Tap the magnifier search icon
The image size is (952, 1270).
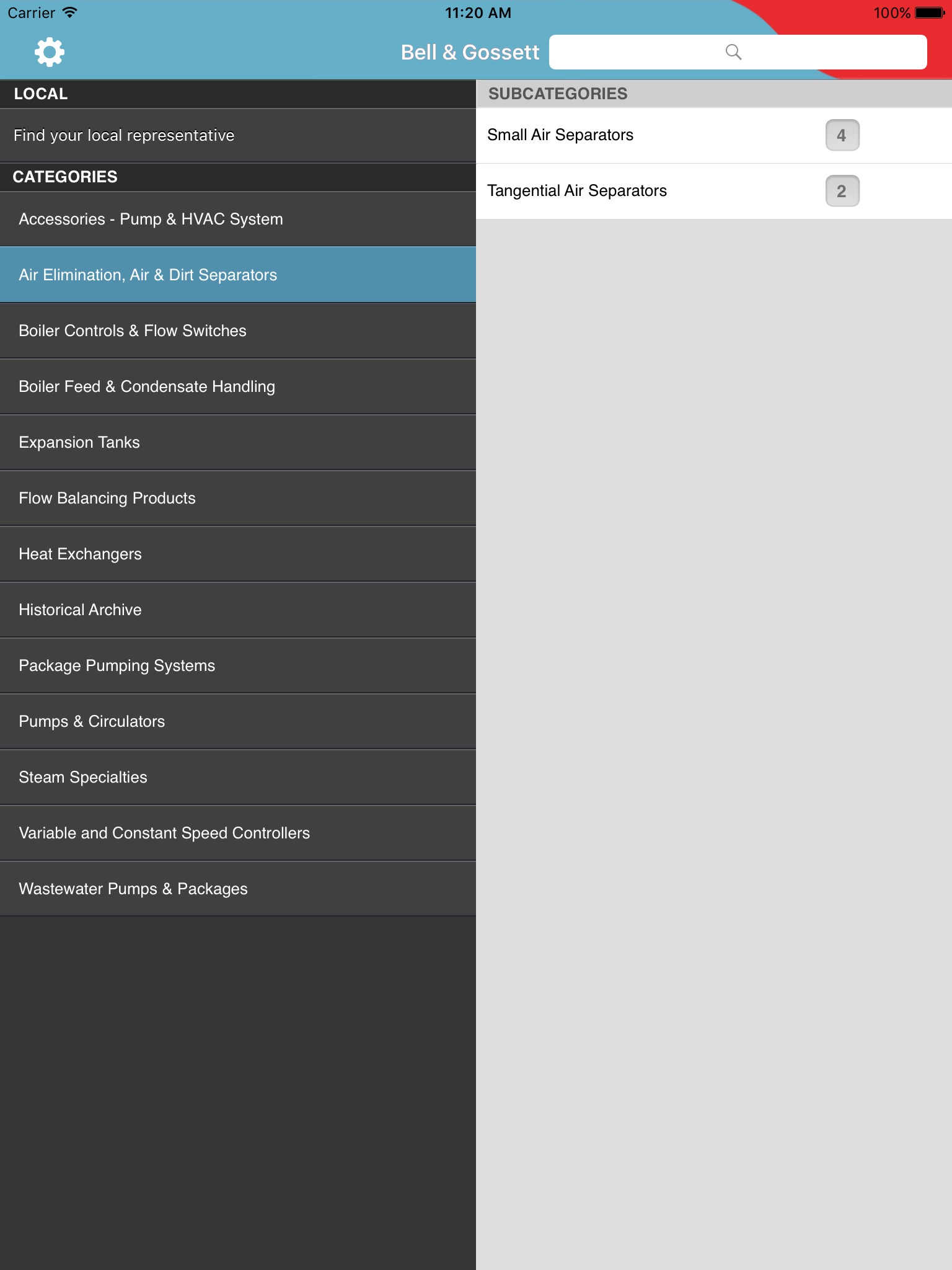point(733,52)
